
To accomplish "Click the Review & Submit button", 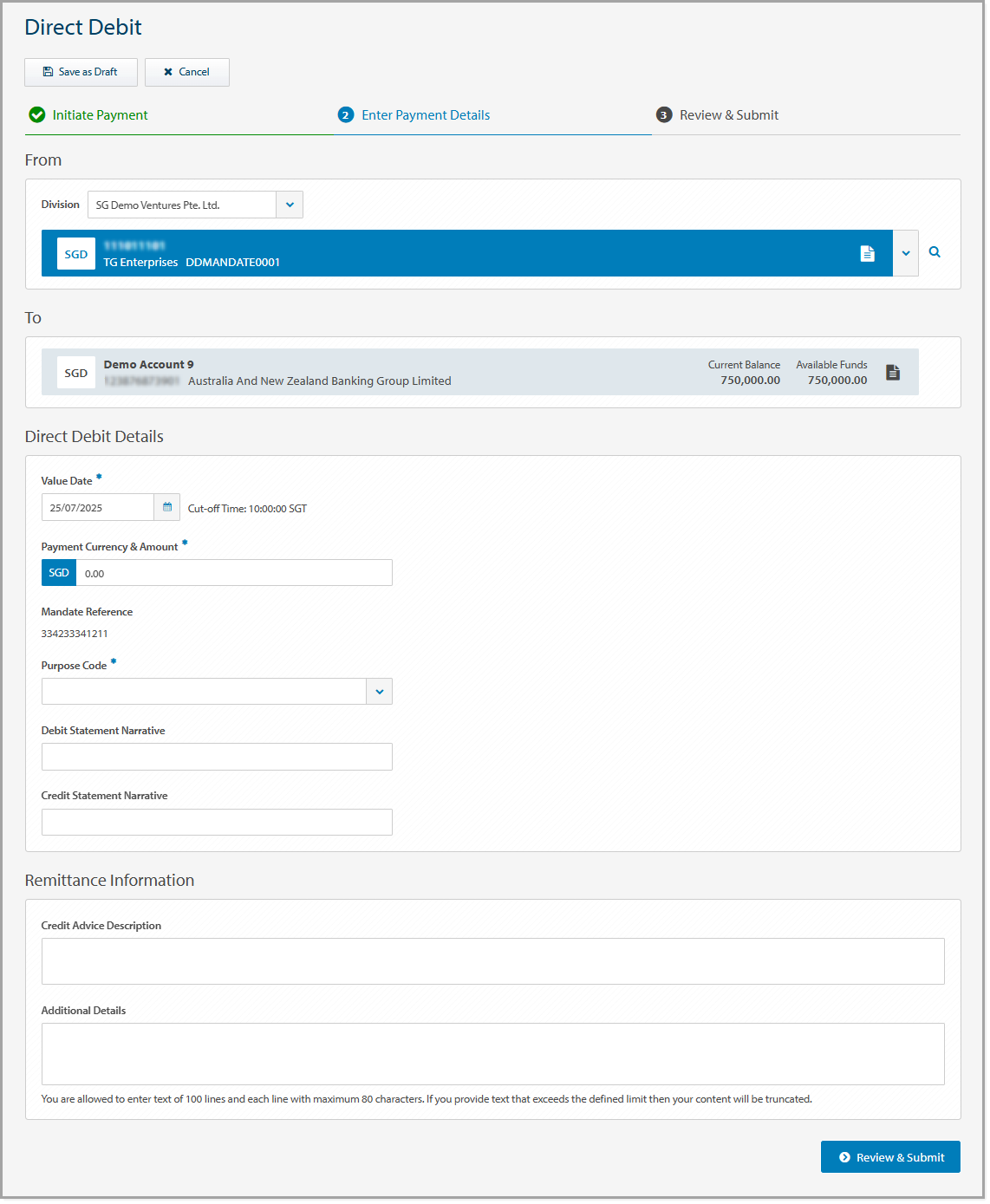I will 890,1156.
